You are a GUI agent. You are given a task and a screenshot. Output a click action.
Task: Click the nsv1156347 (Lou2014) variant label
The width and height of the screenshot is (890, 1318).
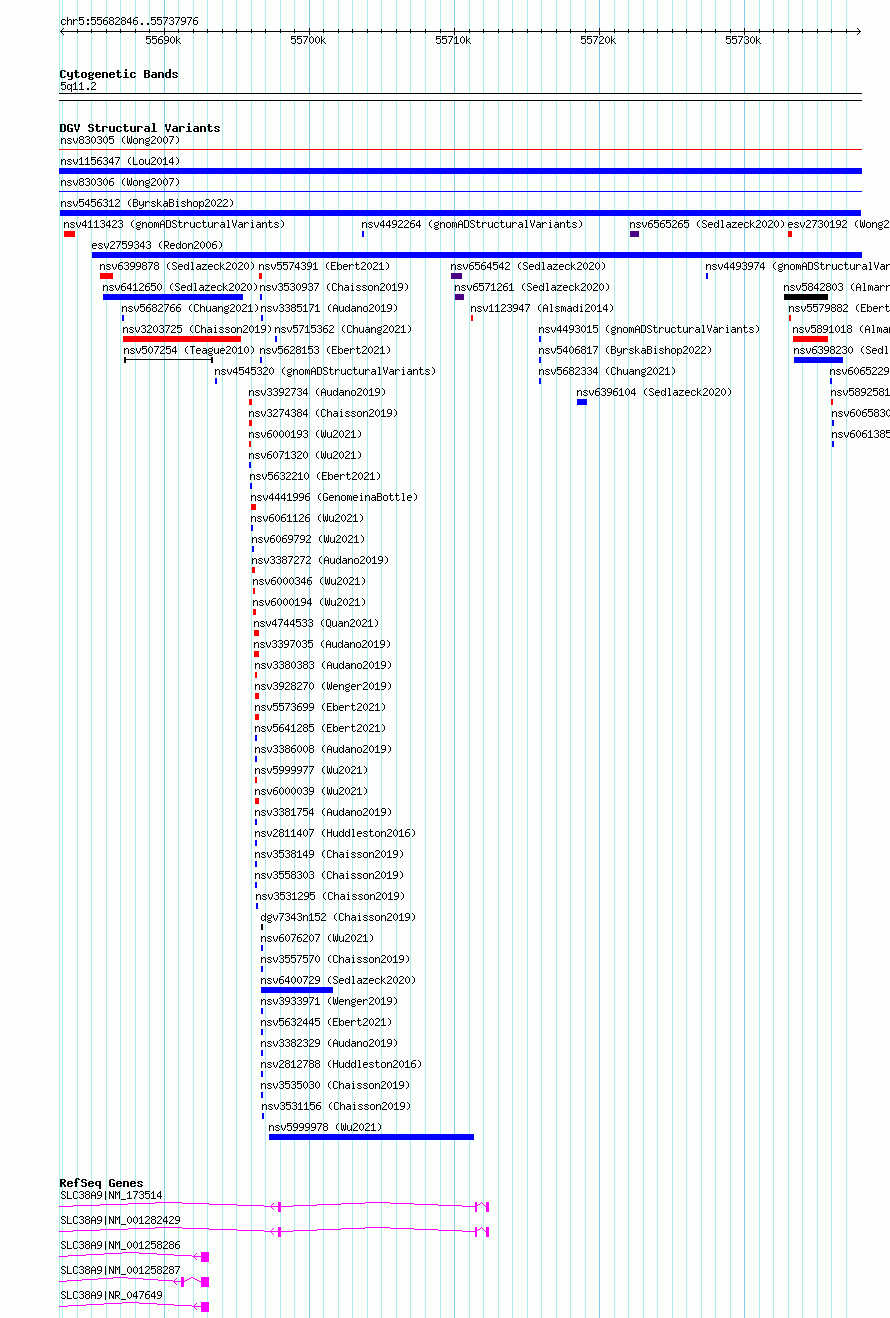[x=120, y=161]
